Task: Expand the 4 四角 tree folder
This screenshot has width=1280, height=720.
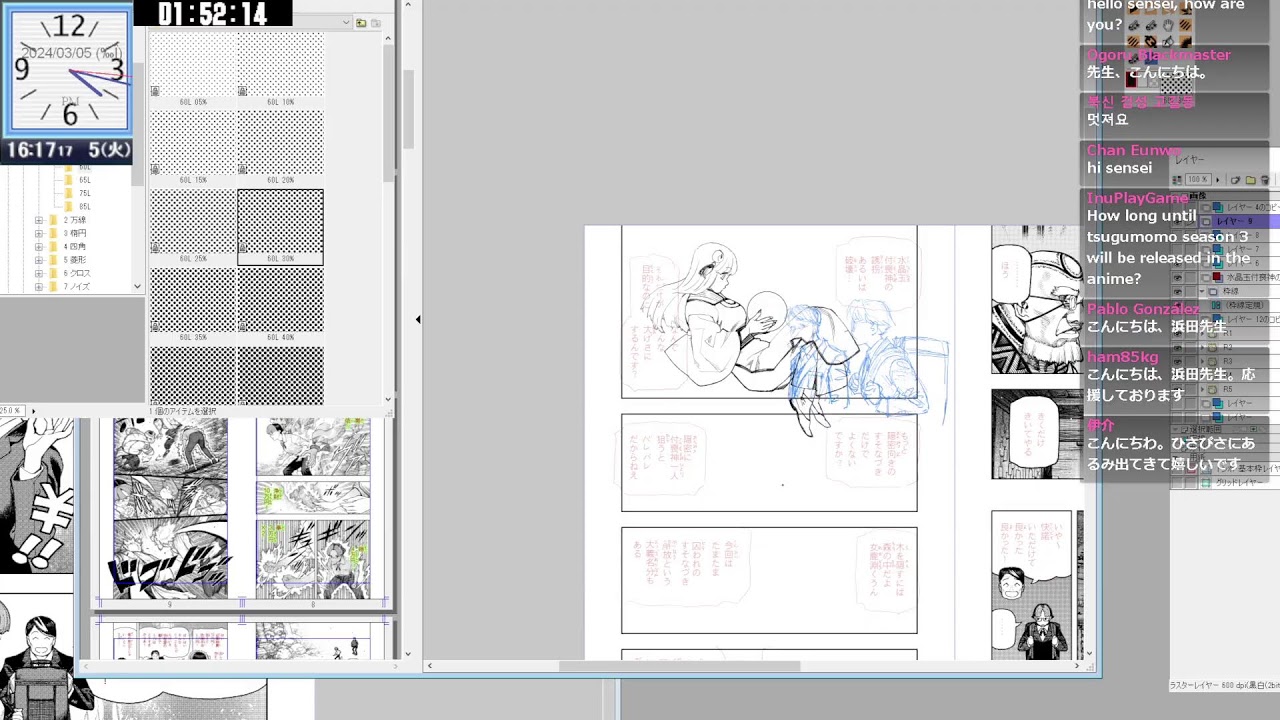Action: 39,246
